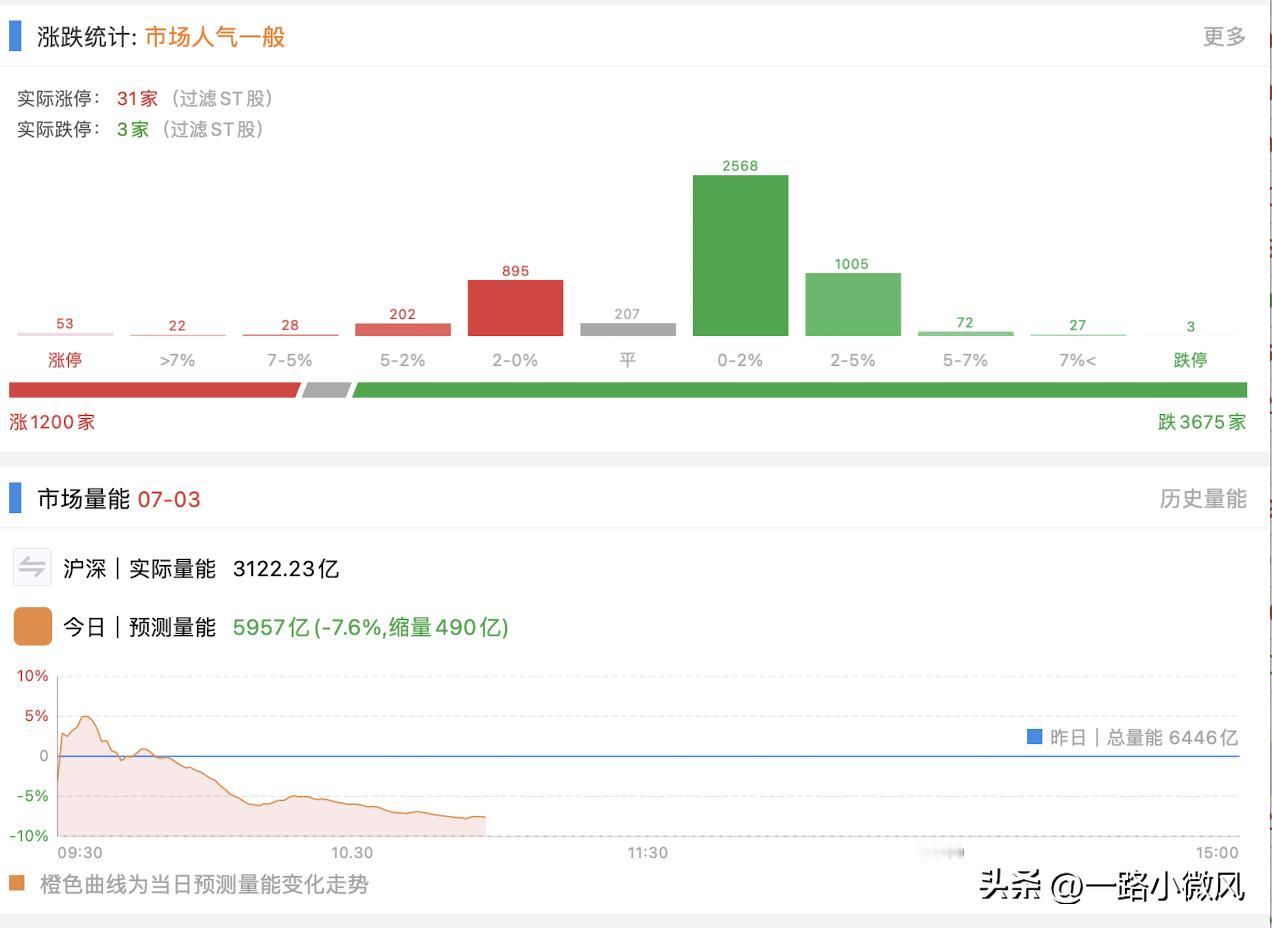Select the red 895 bar for 2-0% range

pos(514,308)
